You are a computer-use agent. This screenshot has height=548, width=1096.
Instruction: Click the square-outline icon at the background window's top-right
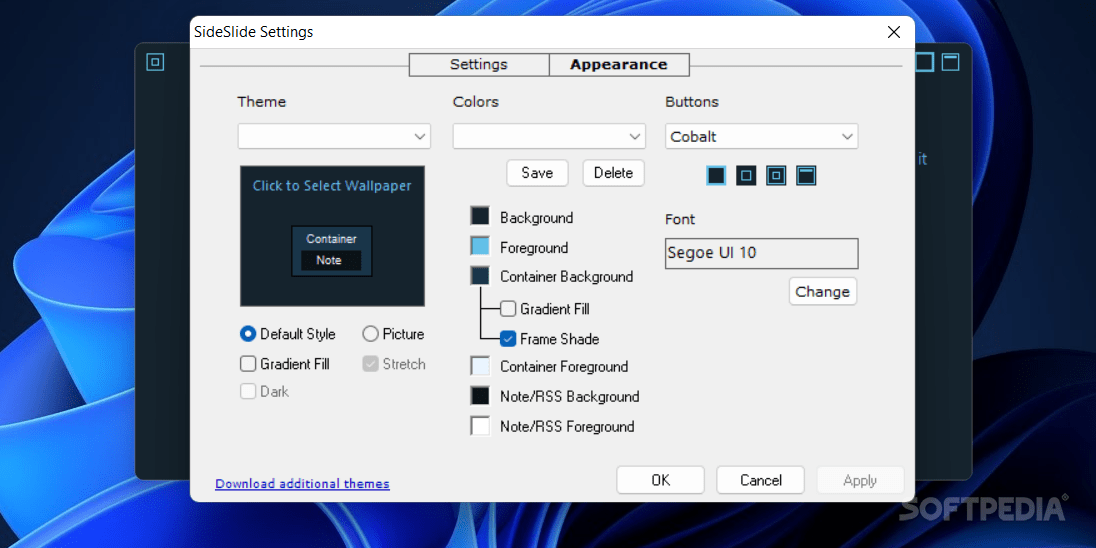coord(925,62)
